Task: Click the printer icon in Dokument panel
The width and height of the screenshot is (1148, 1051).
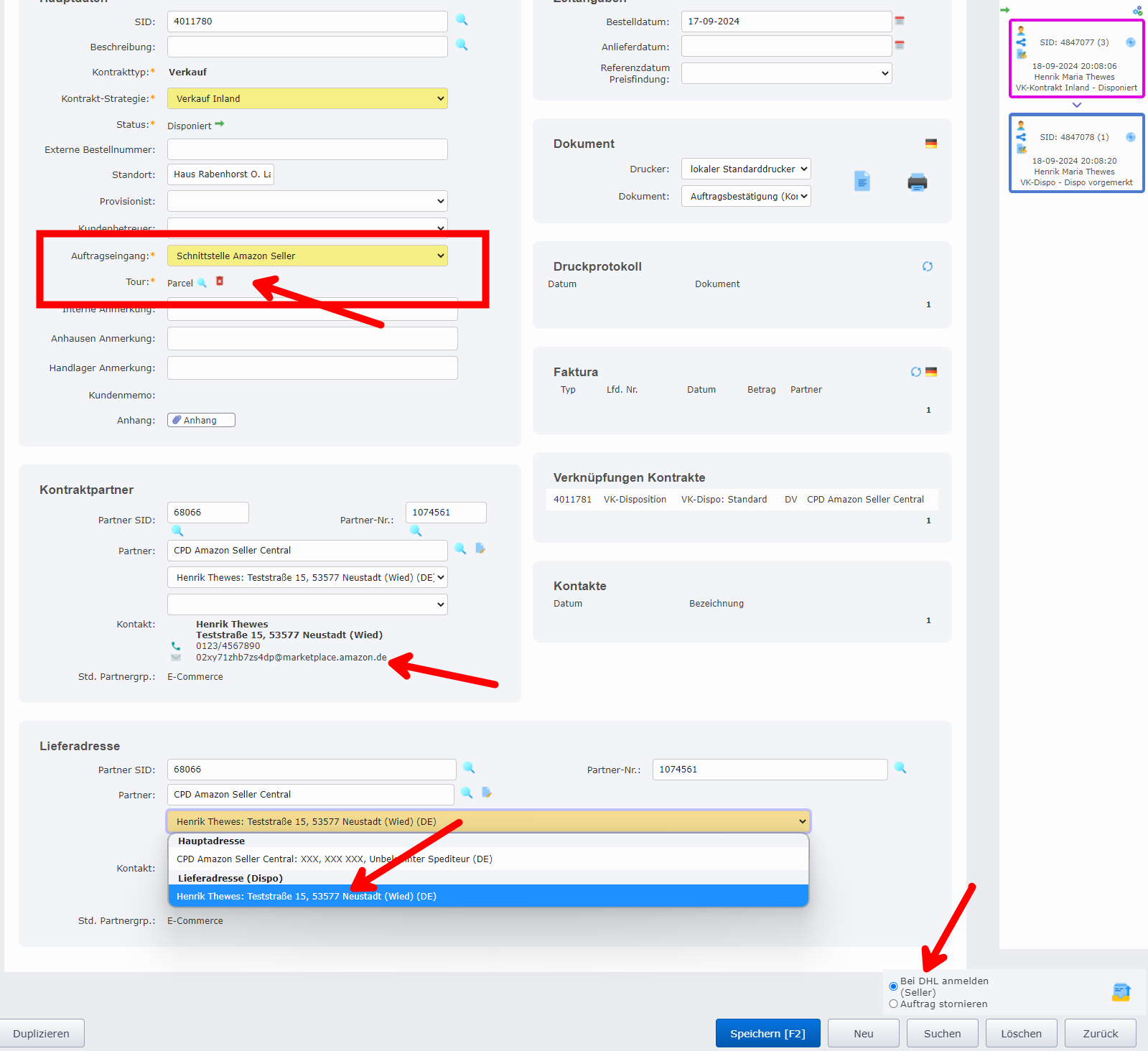Action: pyautogui.click(x=917, y=182)
